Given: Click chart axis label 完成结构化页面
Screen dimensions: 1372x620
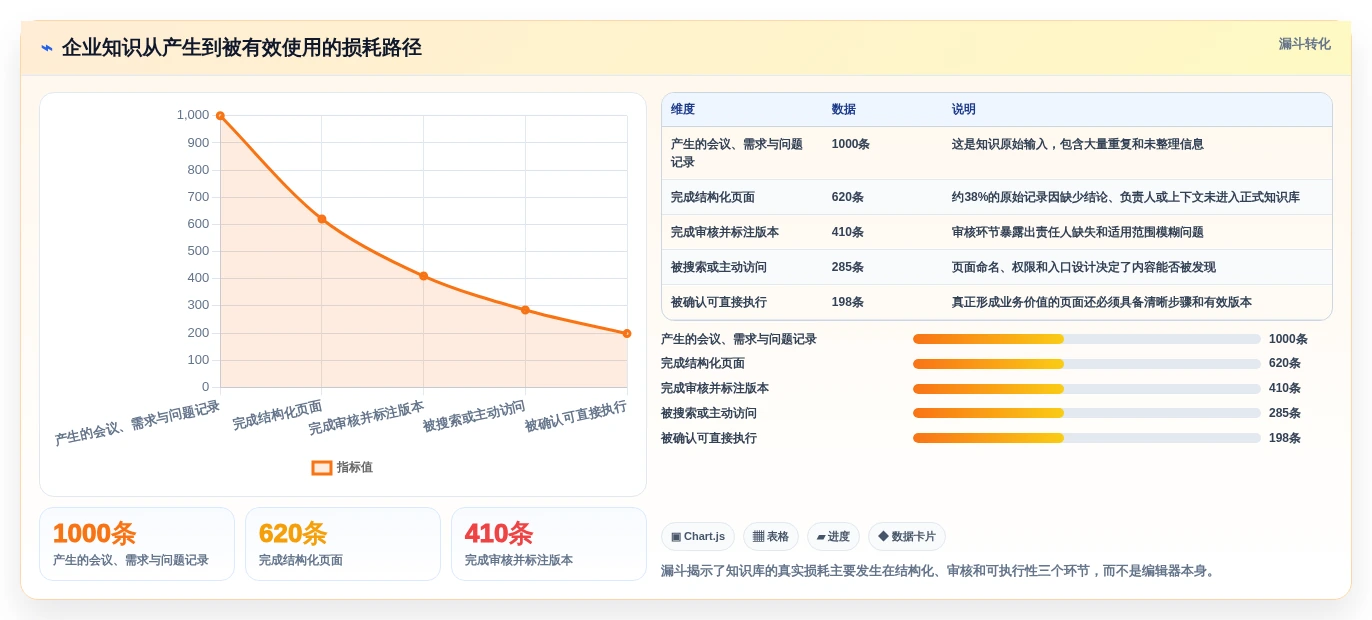Looking at the screenshot, I should point(277,415).
